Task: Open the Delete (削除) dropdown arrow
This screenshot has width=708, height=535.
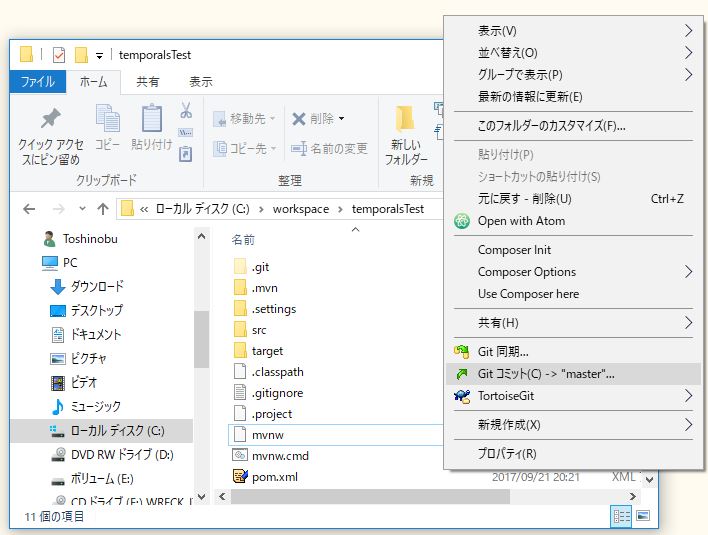Action: [341, 119]
